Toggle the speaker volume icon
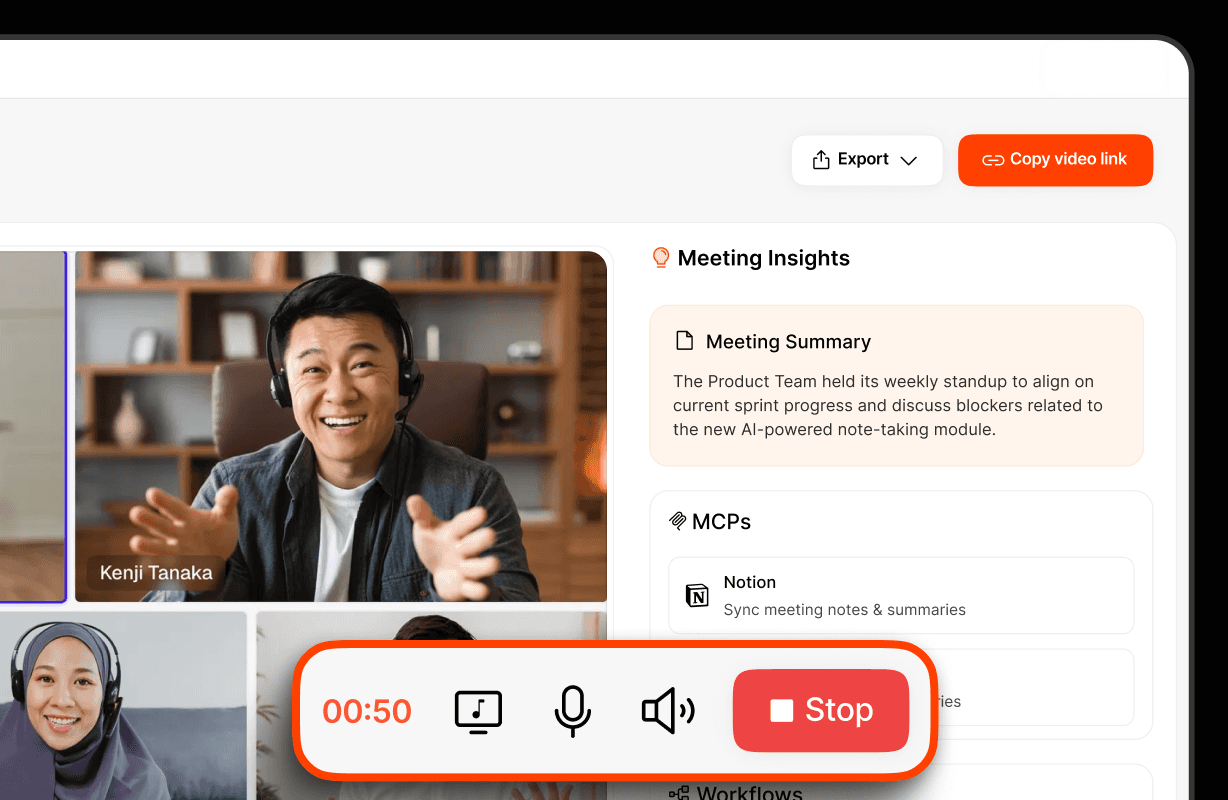Viewport: 1228px width, 800px height. (667, 711)
